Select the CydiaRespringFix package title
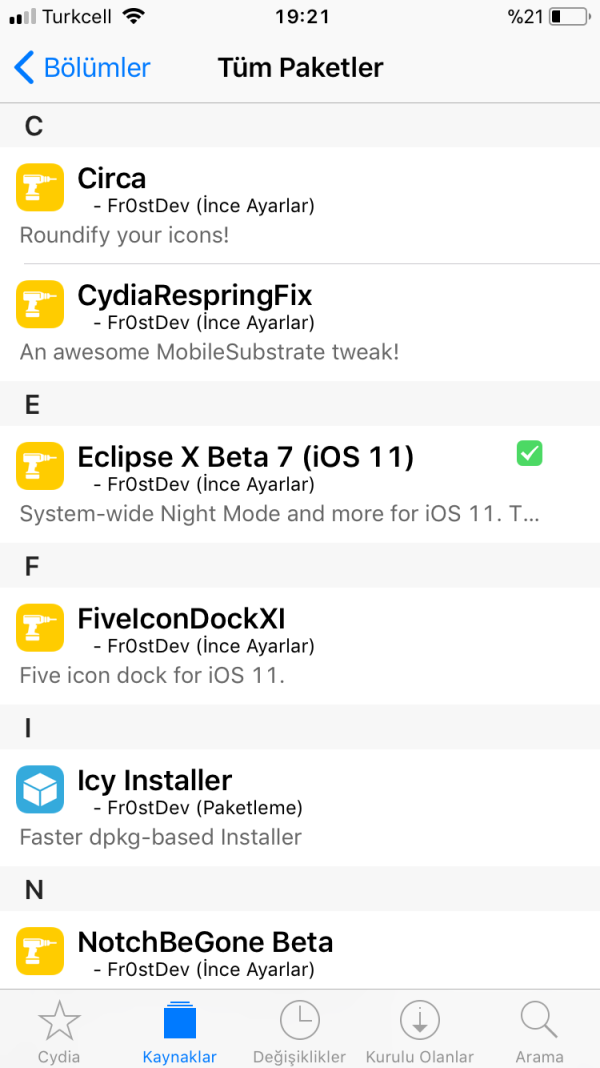This screenshot has height=1068, width=600. tap(195, 295)
